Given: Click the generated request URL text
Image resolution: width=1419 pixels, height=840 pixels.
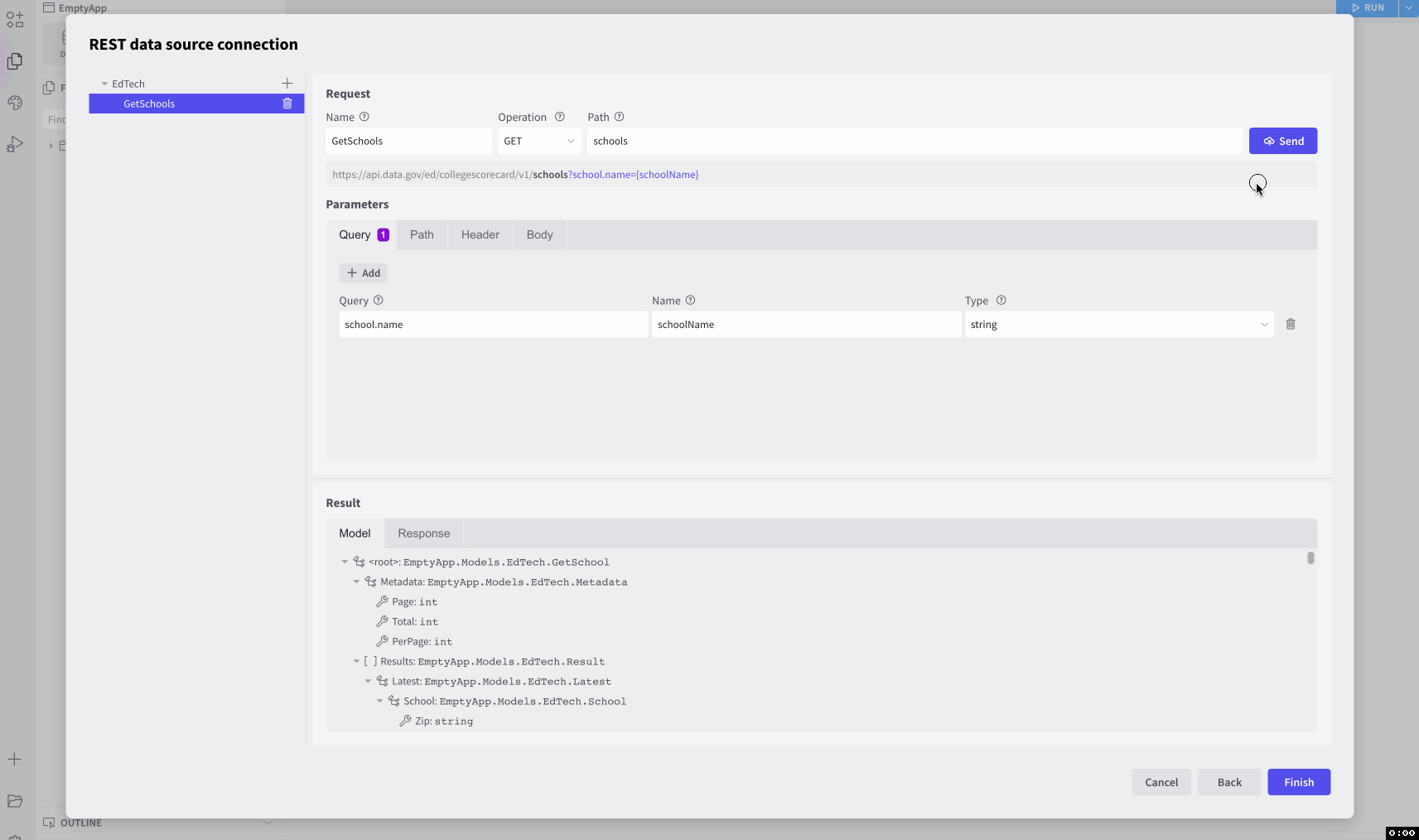Looking at the screenshot, I should tap(515, 175).
